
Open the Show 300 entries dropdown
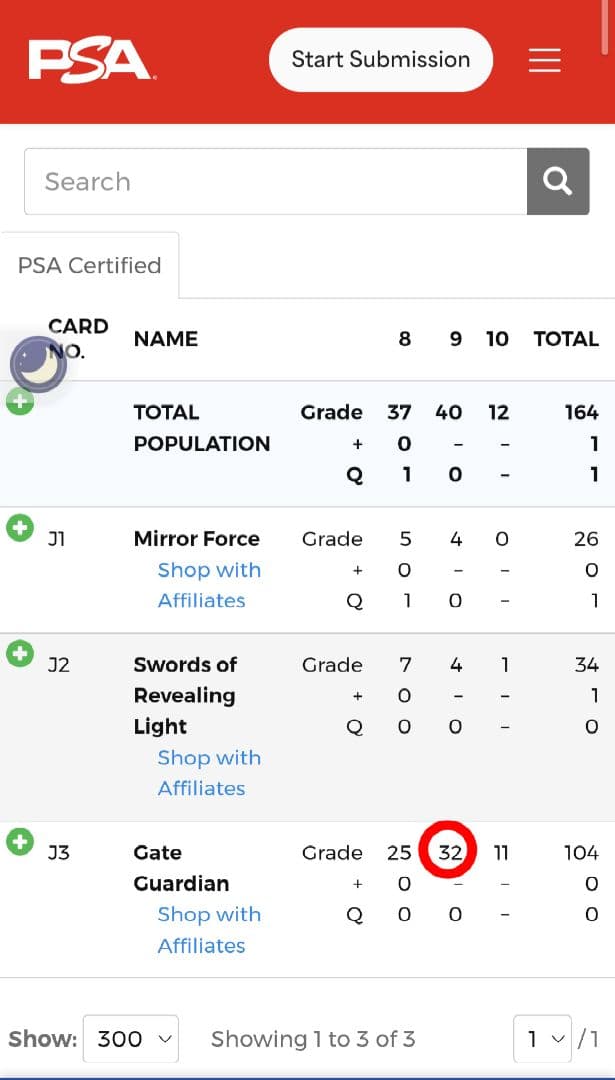click(x=130, y=1039)
